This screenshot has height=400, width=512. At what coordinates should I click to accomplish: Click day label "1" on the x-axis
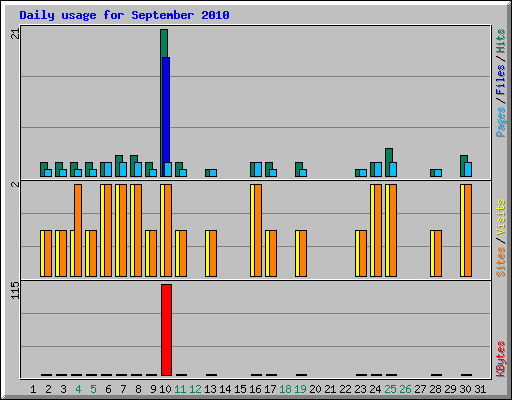pos(33,389)
